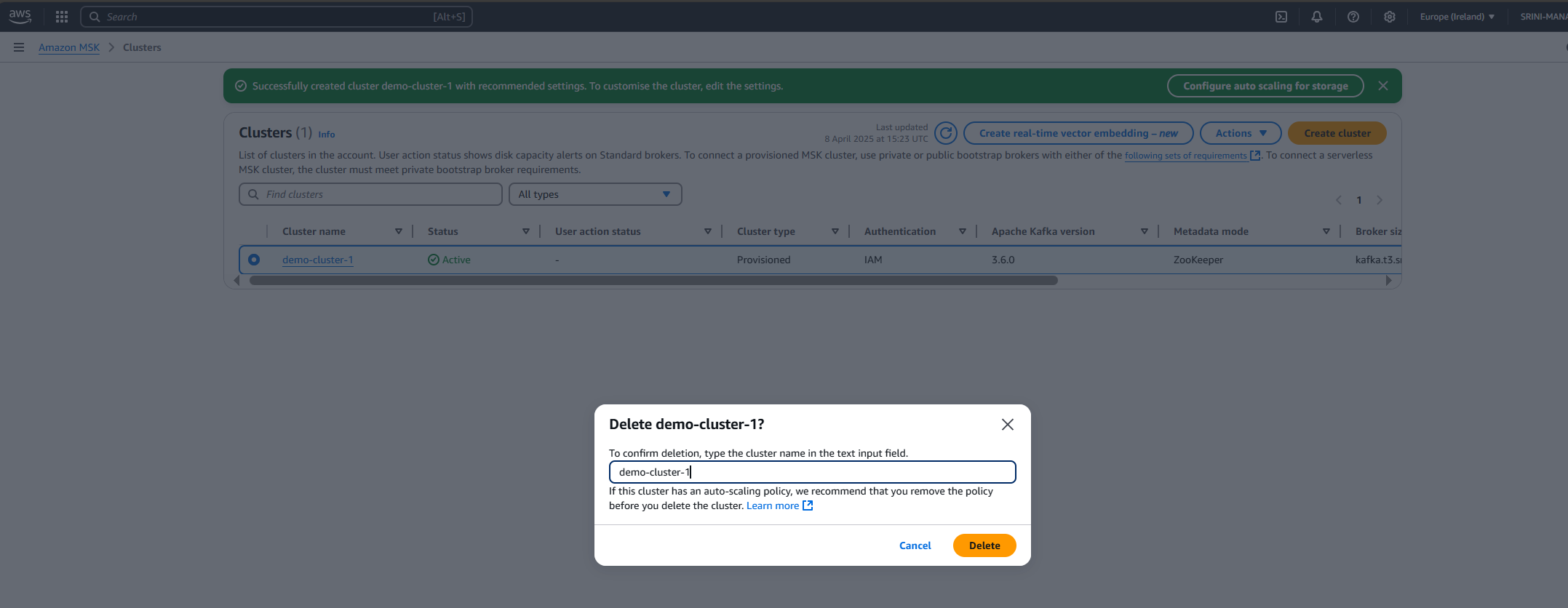Click the Provisioned cluster type cell
Screen dimensions: 1568x608
763,260
